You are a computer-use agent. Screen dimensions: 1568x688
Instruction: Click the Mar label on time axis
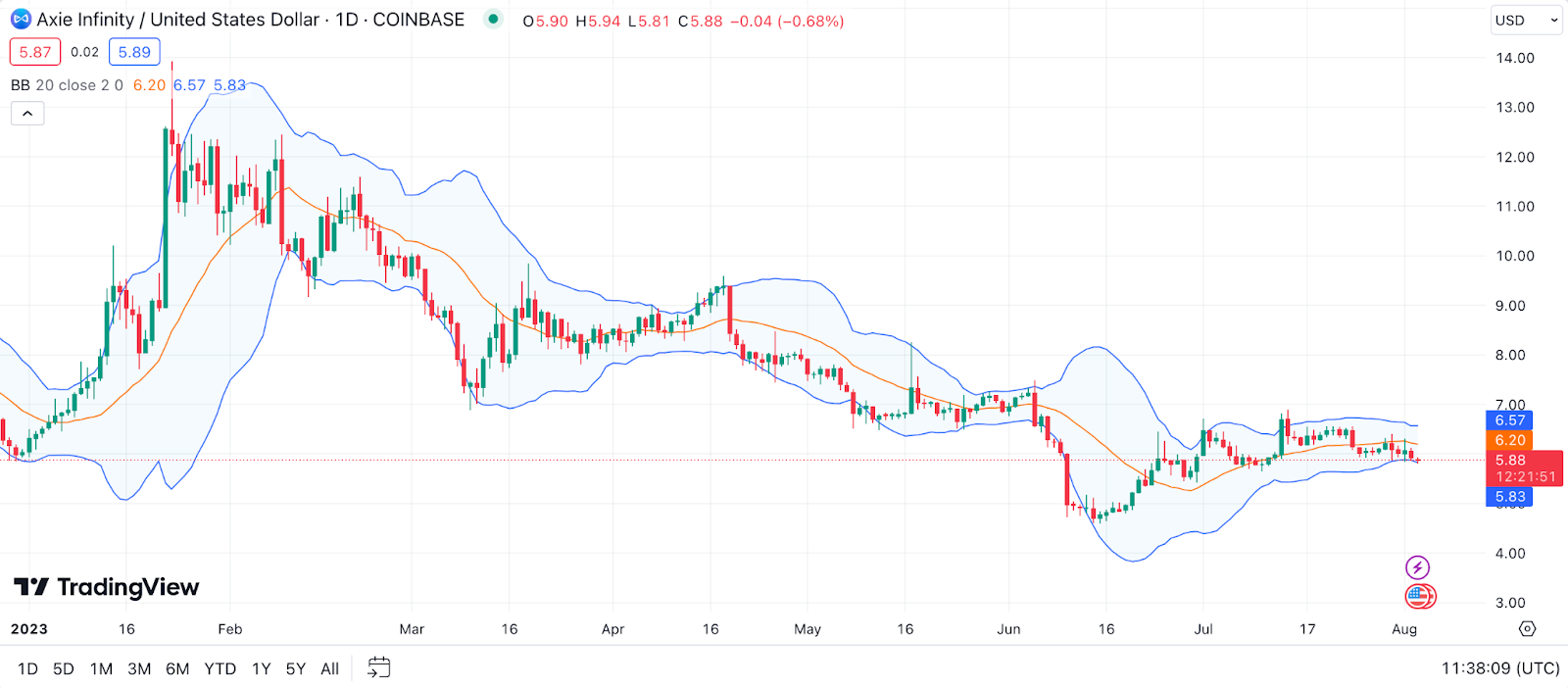click(x=412, y=629)
